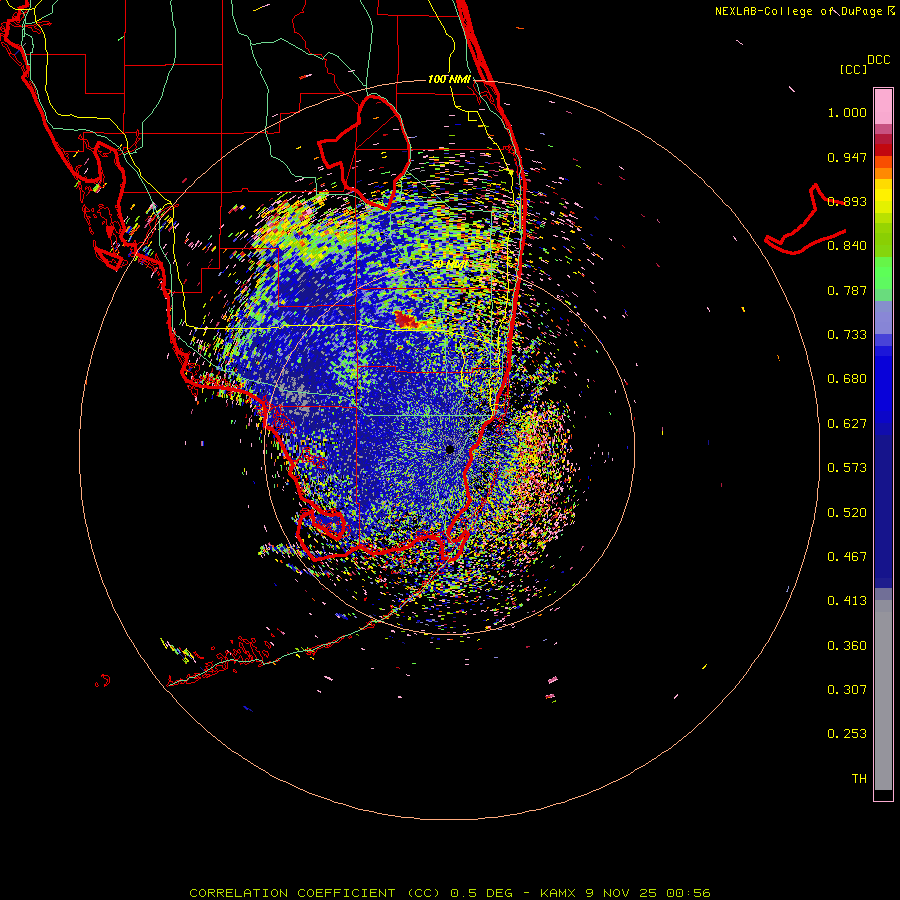Viewport: 900px width, 900px height.
Task: Select the 0.360 legend value
Action: coord(847,646)
